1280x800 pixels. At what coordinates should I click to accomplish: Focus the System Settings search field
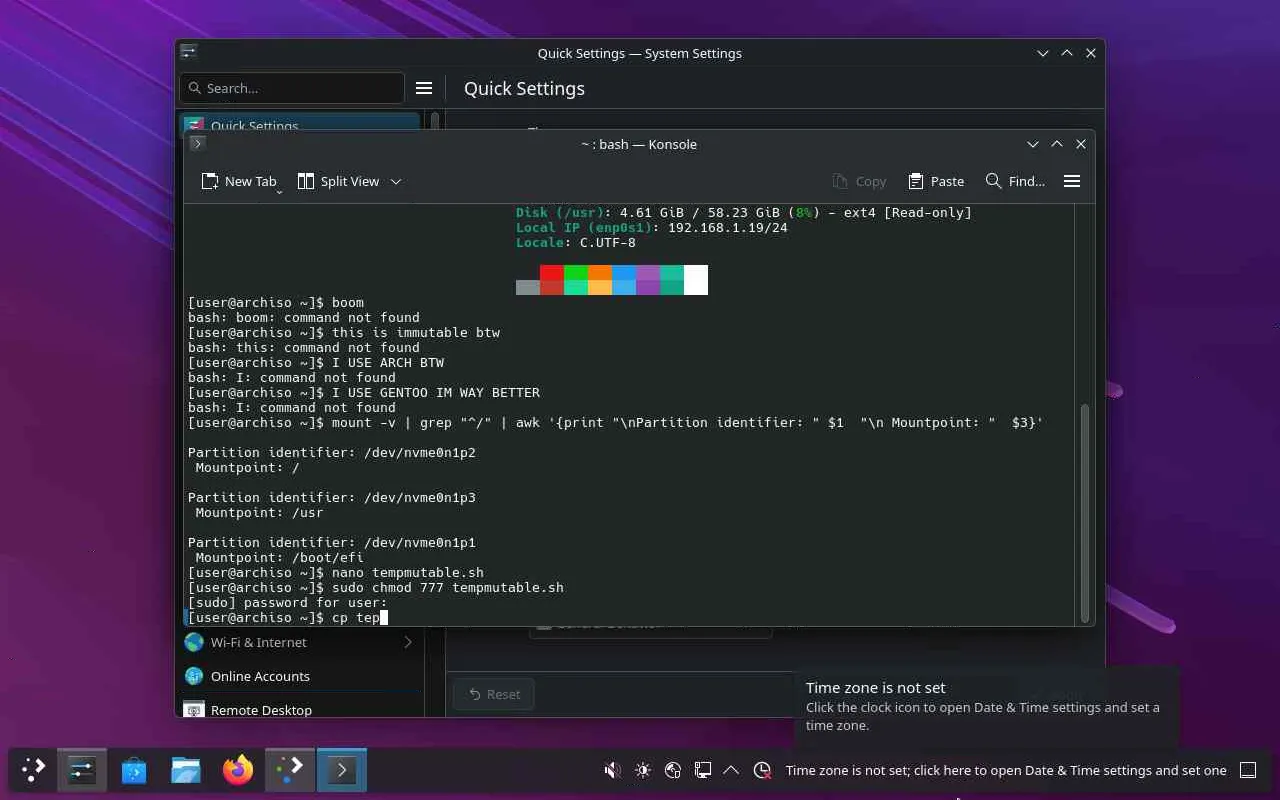tap(292, 88)
